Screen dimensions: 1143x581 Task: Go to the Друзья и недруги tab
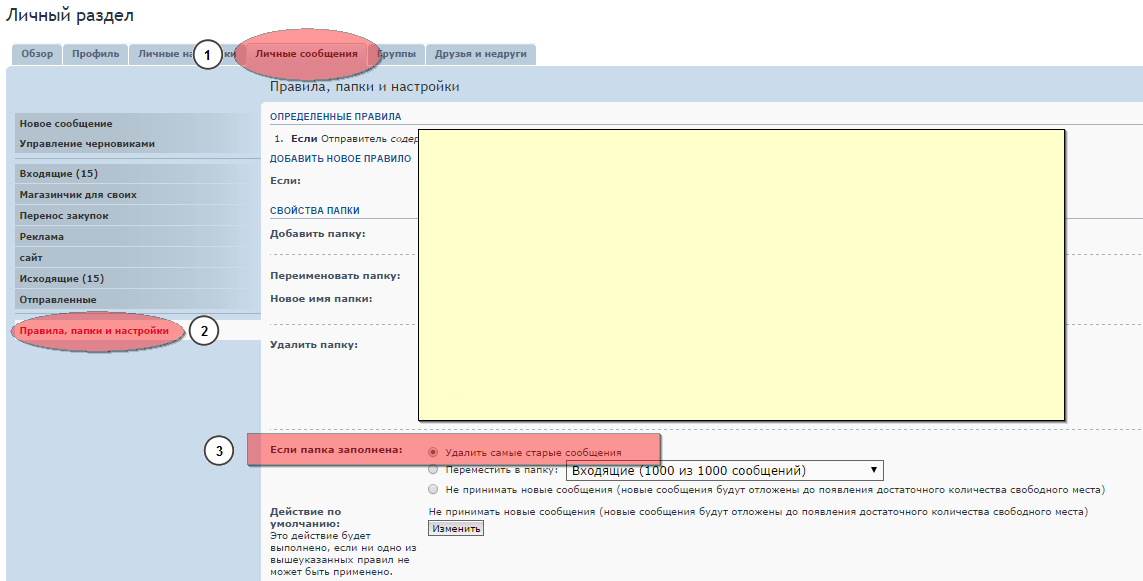coord(480,54)
